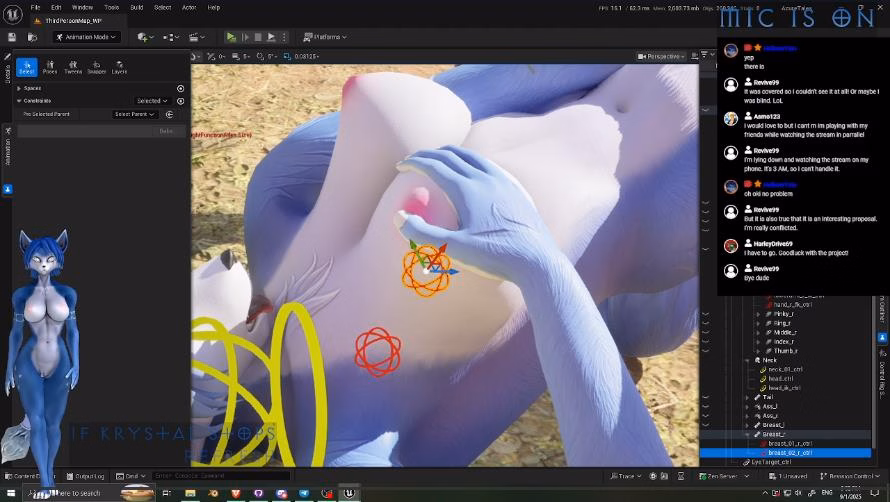The width and height of the screenshot is (890, 502).
Task: Expand the Spaces section
Action: coord(19,88)
